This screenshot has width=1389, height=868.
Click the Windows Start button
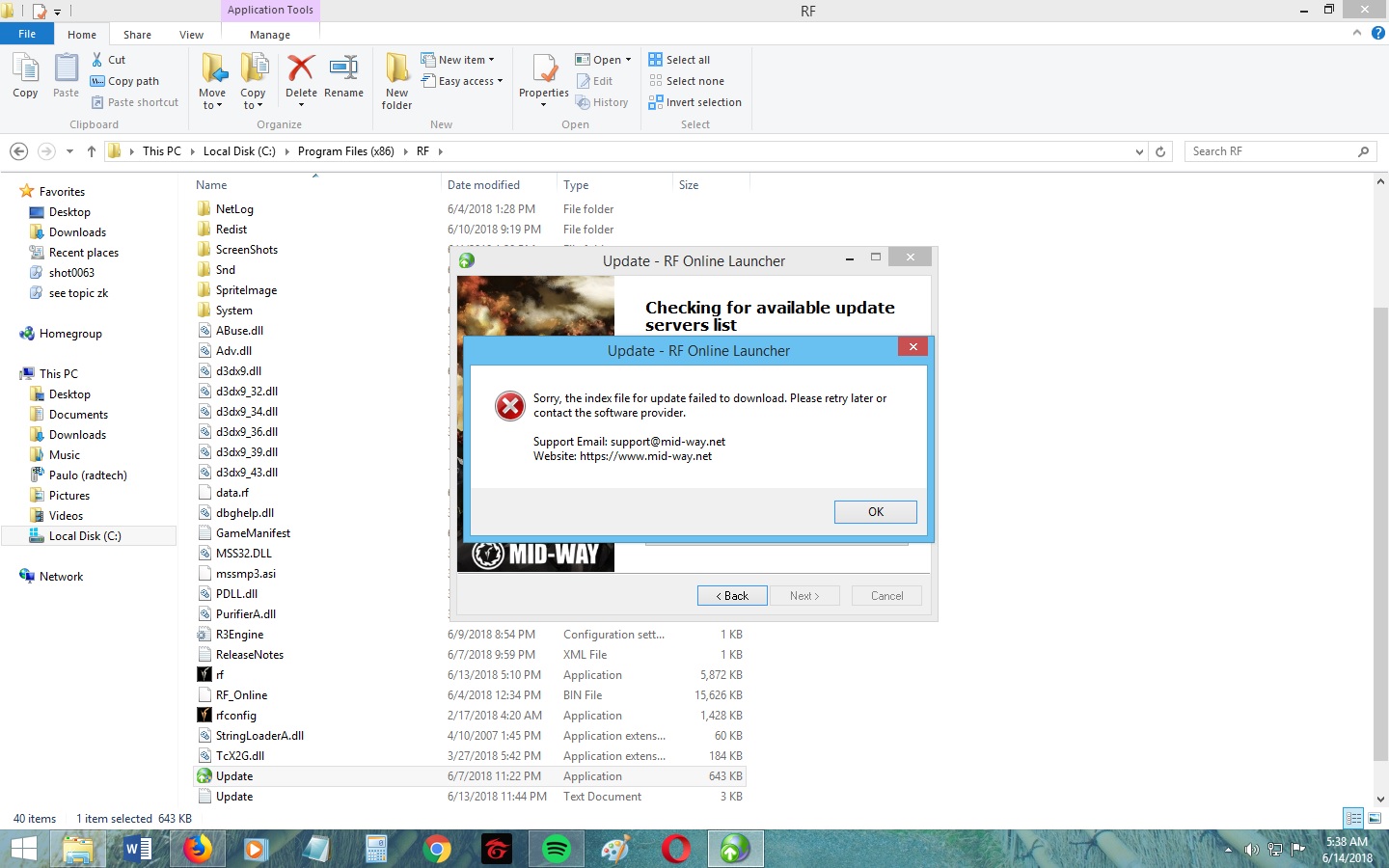23,849
